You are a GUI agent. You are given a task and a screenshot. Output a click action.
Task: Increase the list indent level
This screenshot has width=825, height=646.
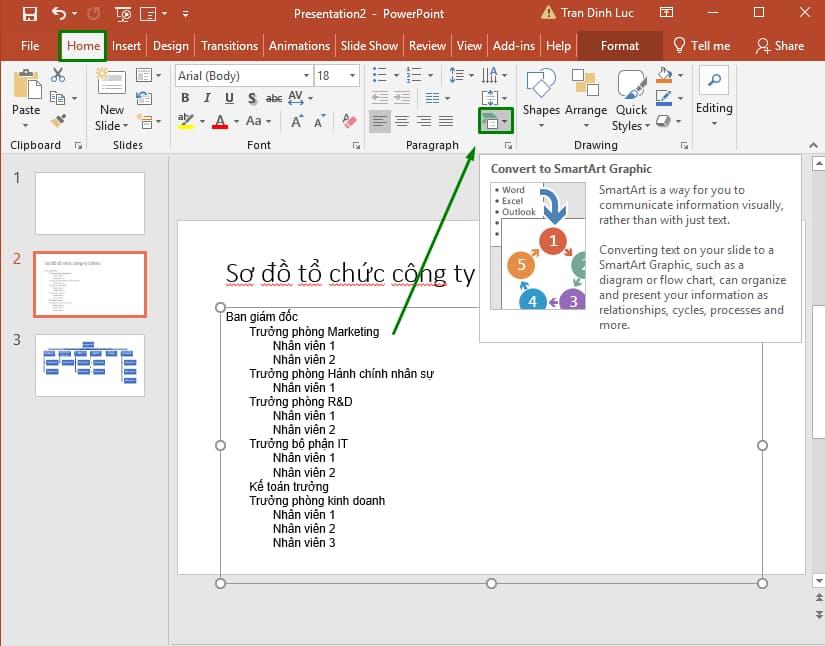pos(402,97)
